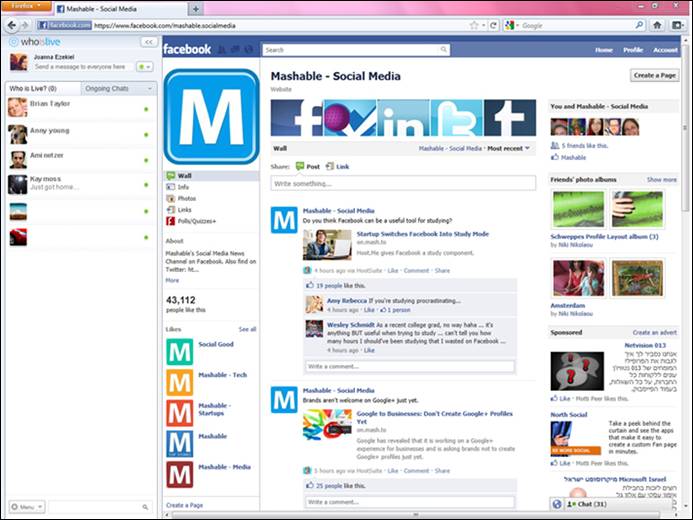Image resolution: width=693 pixels, height=520 pixels.
Task: Expand About text with More link
Action: pyautogui.click(x=172, y=280)
